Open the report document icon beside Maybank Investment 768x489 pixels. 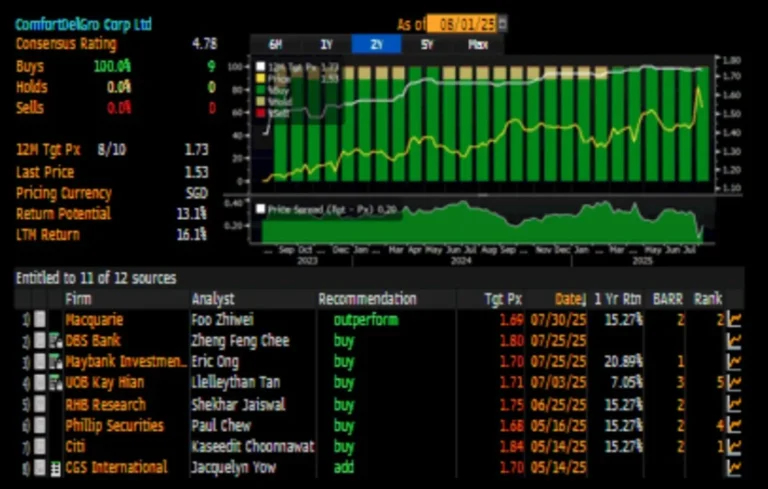(55, 362)
